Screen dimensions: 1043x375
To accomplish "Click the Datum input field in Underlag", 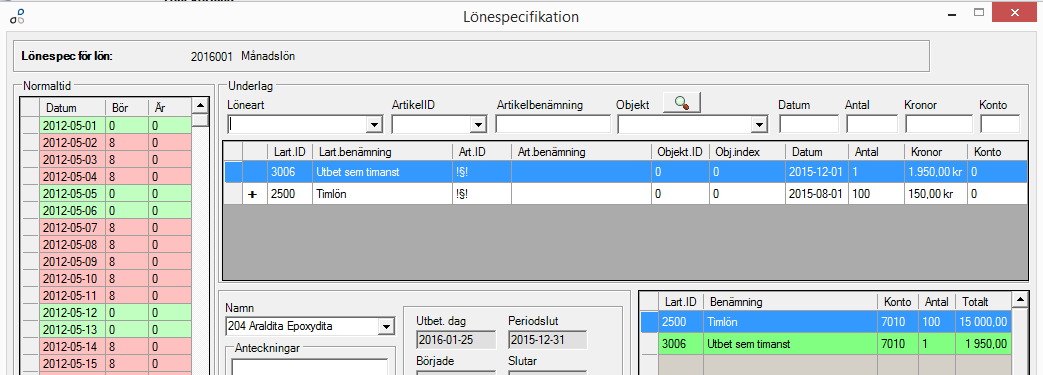I will pyautogui.click(x=809, y=124).
